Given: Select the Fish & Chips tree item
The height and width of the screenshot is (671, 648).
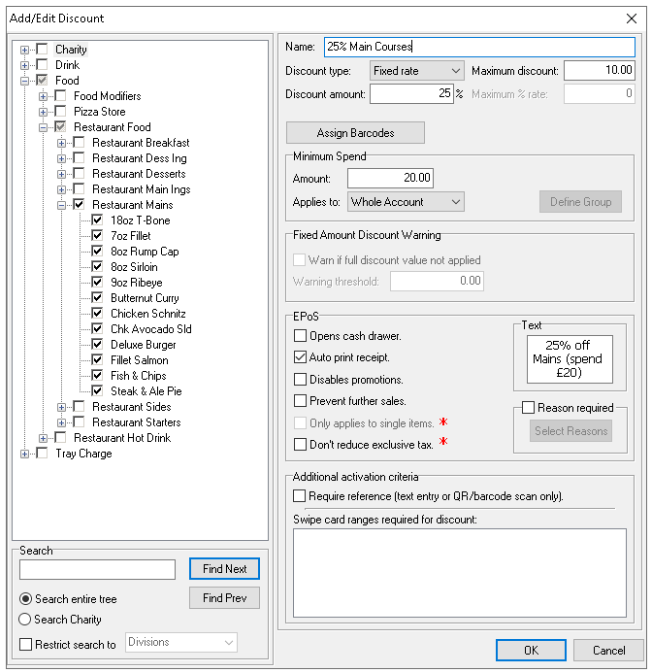Looking at the screenshot, I should (139, 376).
